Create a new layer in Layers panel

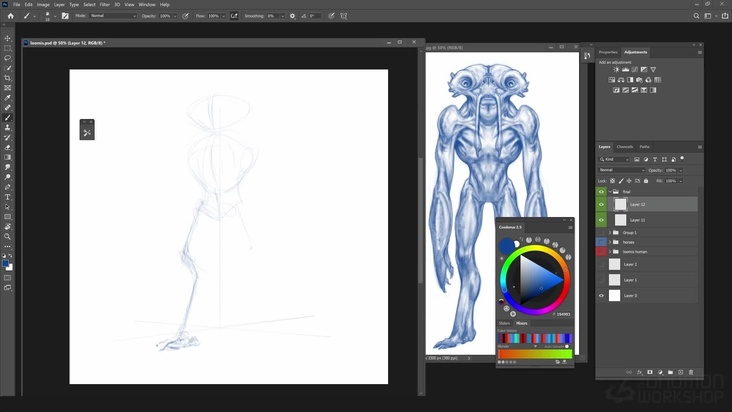681,372
